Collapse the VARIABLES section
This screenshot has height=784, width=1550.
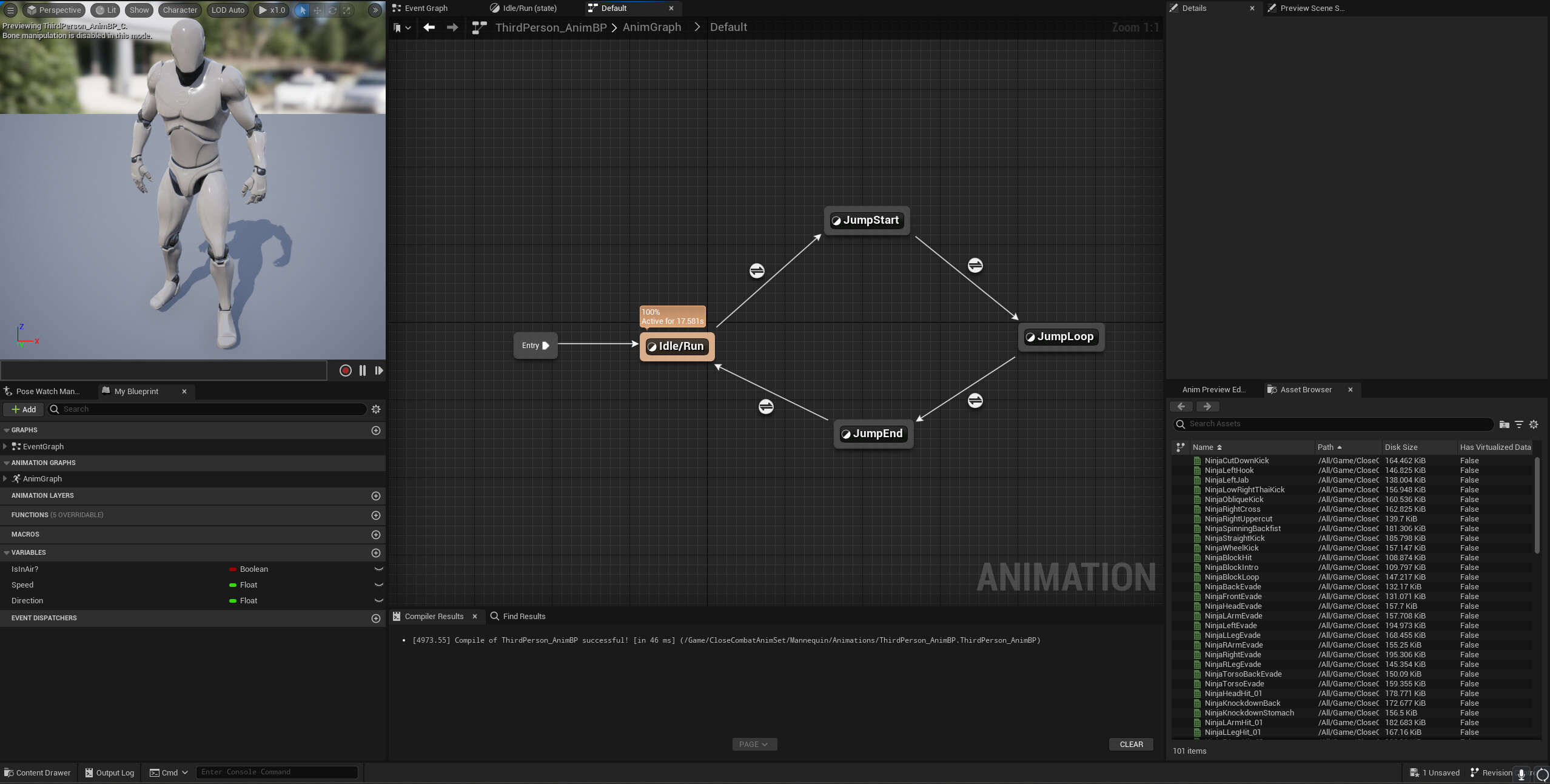point(7,553)
